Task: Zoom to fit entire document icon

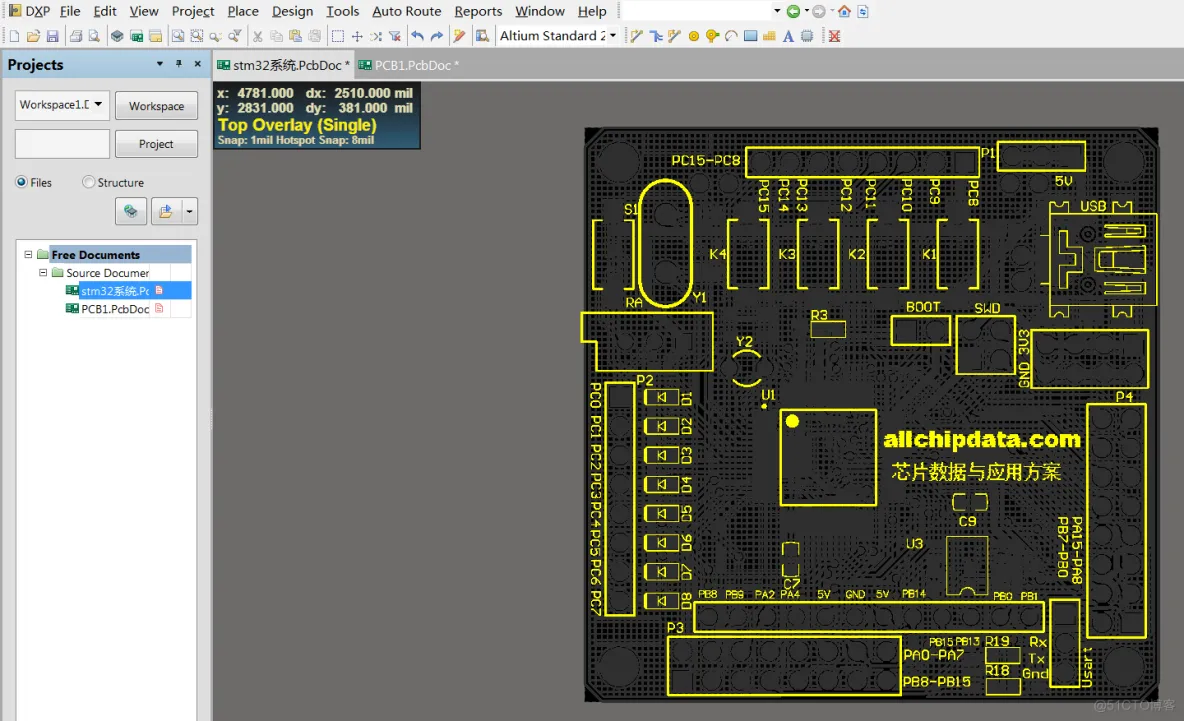Action: pyautogui.click(x=177, y=36)
